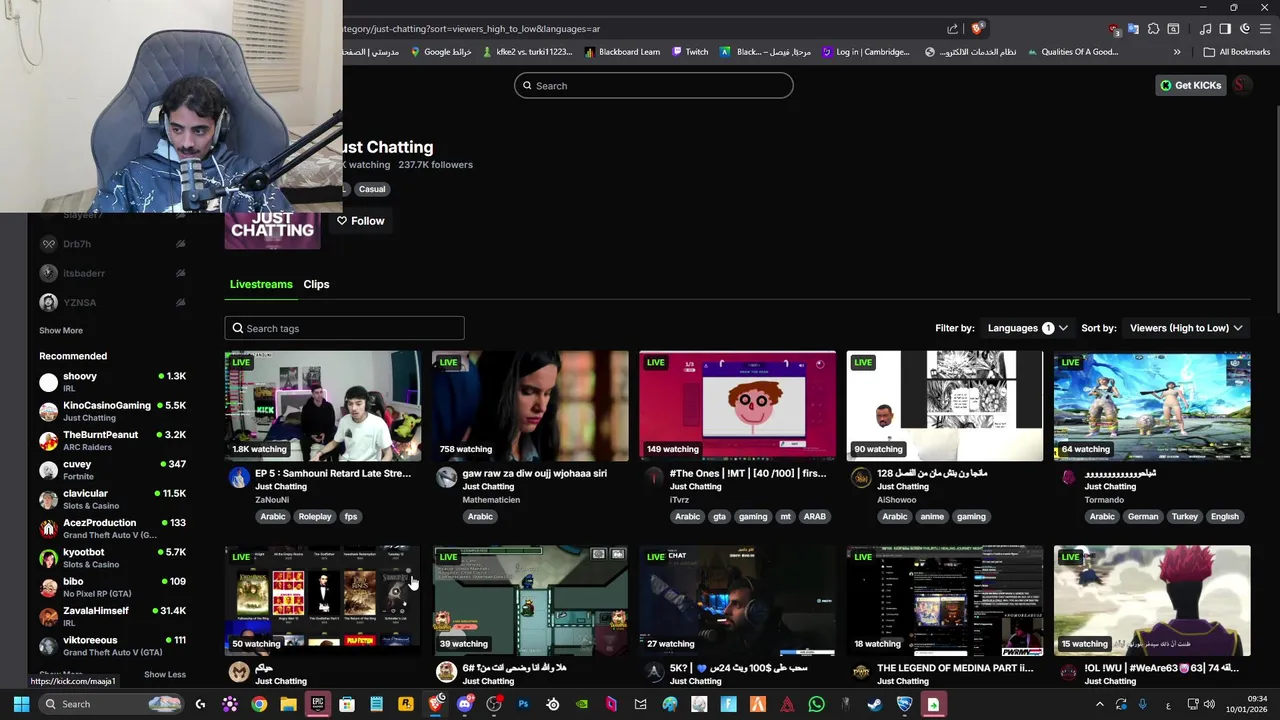The image size is (1280, 720).
Task: Click the translate extension icon
Action: [1133, 29]
